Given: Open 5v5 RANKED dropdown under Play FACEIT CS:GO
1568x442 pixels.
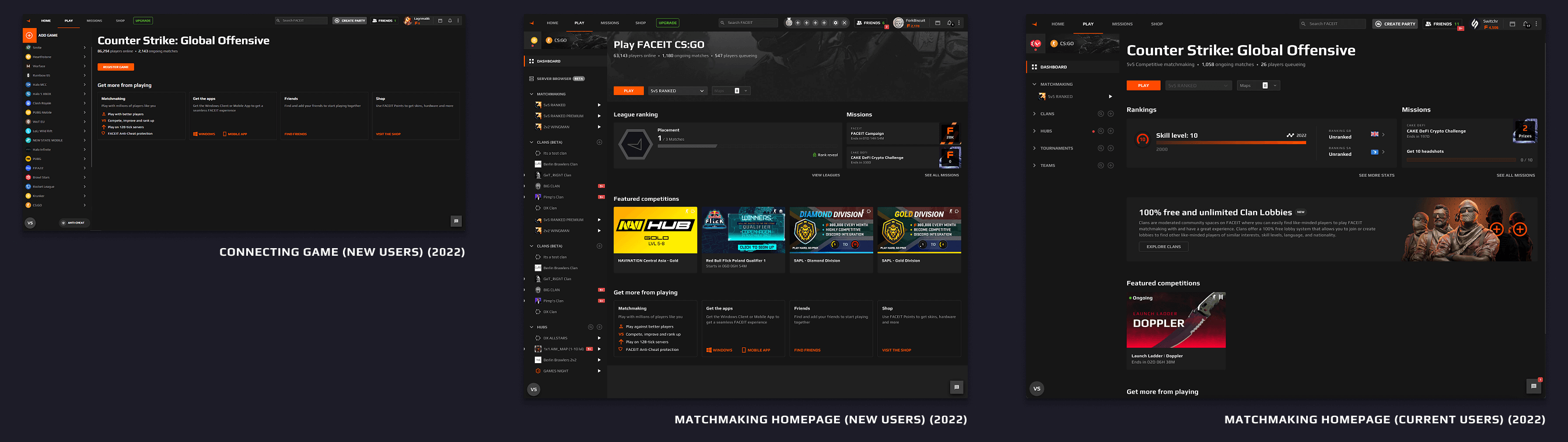Looking at the screenshot, I should tap(676, 91).
